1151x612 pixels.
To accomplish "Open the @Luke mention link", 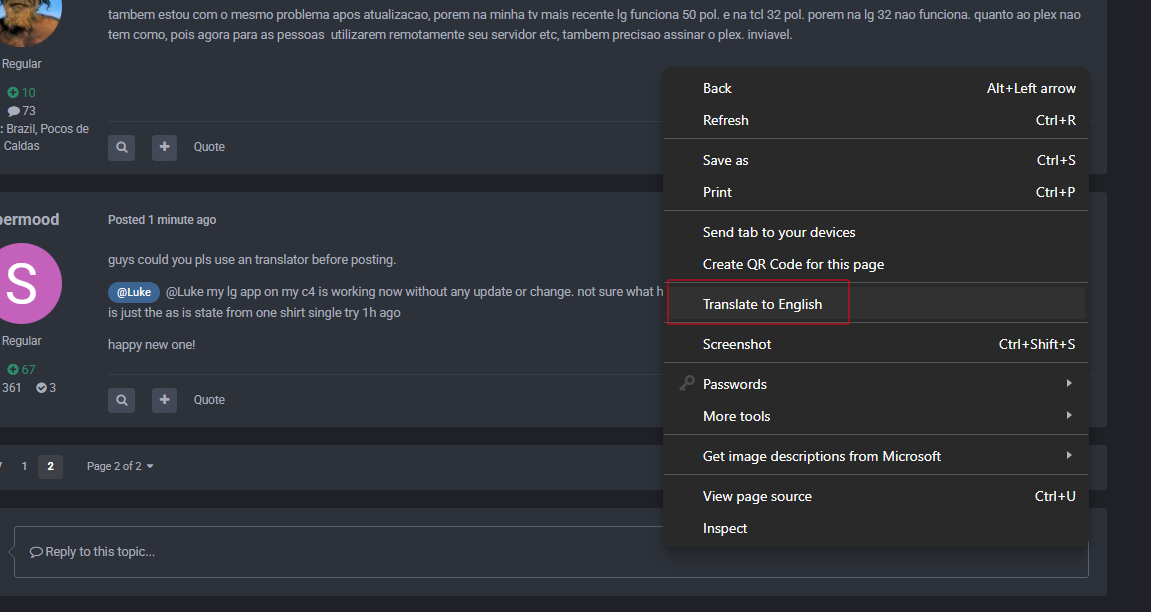I will [133, 291].
